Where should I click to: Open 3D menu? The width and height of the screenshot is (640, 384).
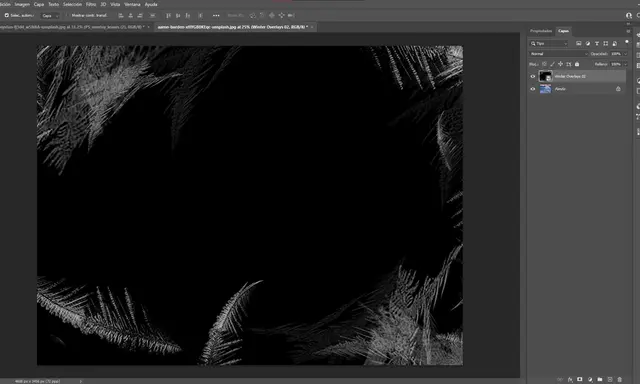click(x=103, y=4)
